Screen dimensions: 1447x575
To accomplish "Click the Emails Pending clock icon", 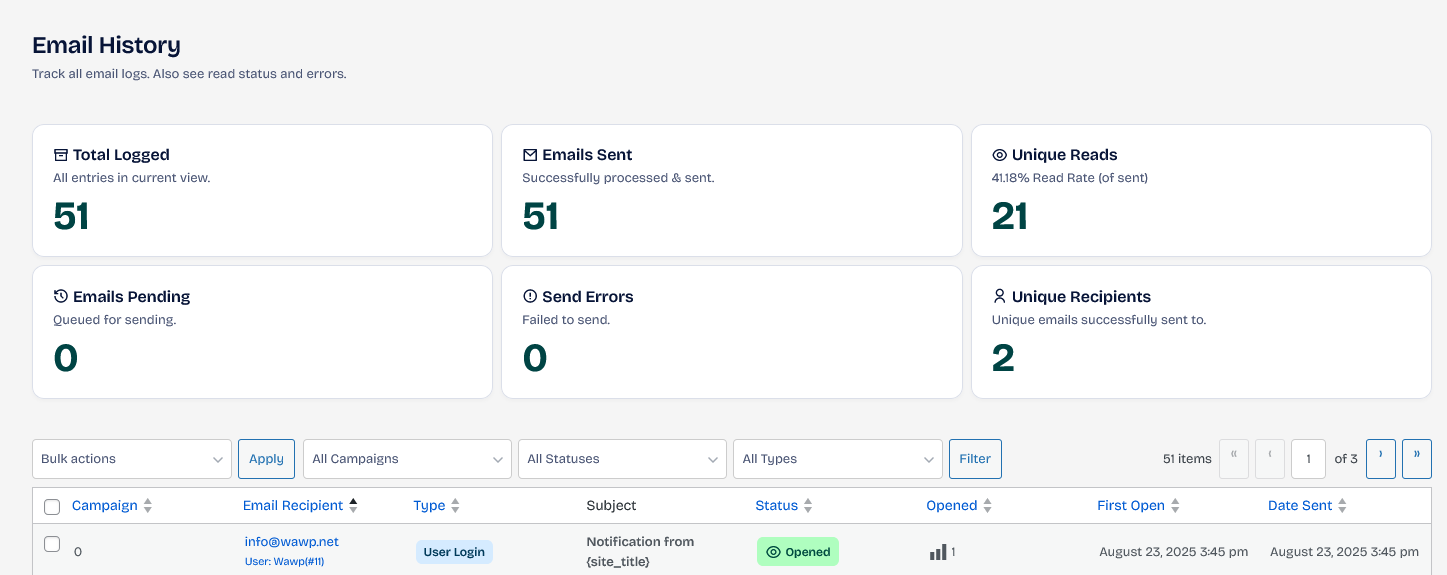I will pyautogui.click(x=61, y=297).
